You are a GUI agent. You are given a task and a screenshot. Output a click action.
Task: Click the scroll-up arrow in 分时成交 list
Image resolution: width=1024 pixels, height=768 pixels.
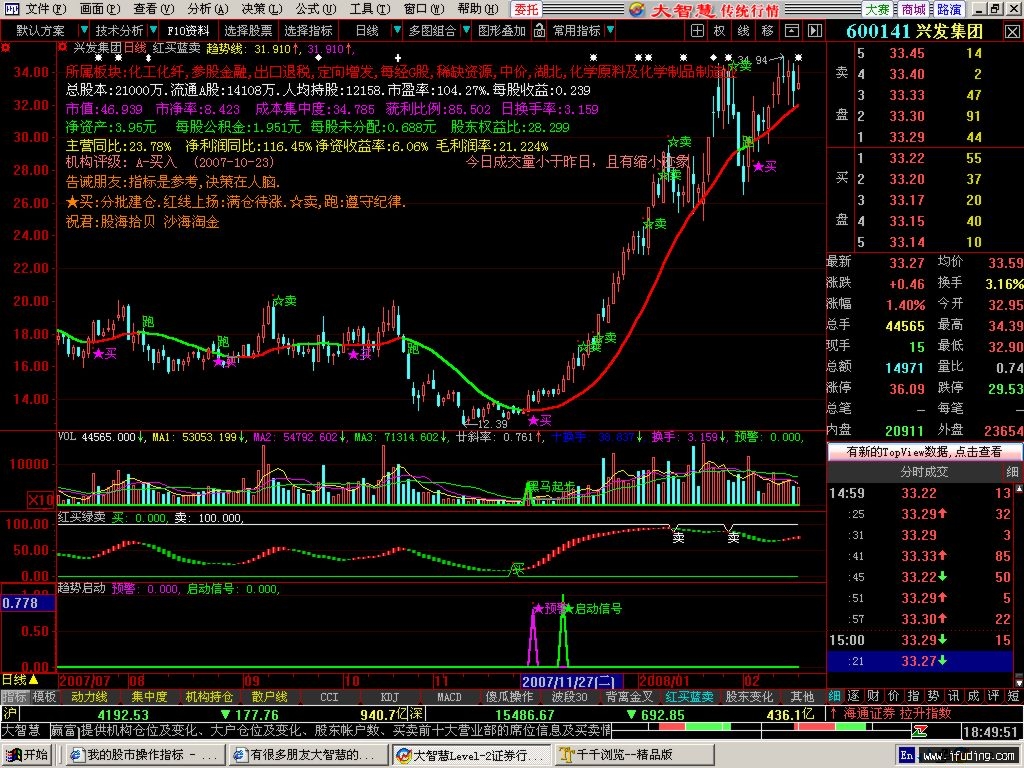click(1019, 489)
